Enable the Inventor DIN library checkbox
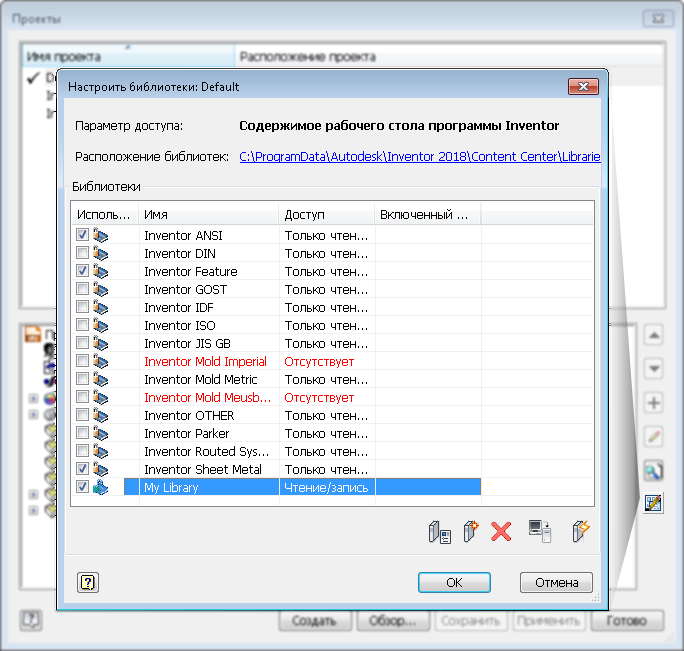684x651 pixels. coord(82,252)
